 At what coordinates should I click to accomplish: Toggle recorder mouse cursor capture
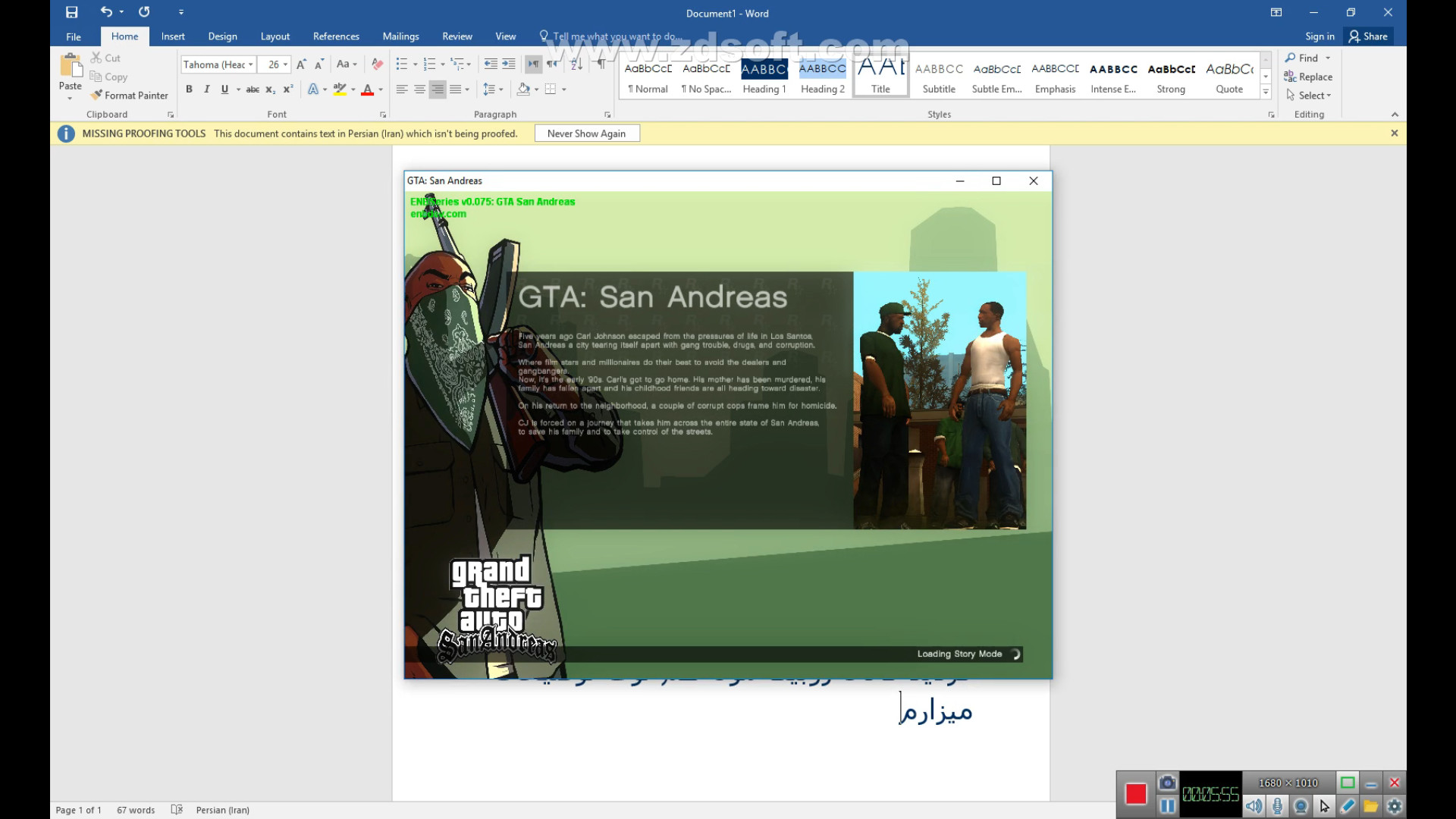coord(1324,806)
